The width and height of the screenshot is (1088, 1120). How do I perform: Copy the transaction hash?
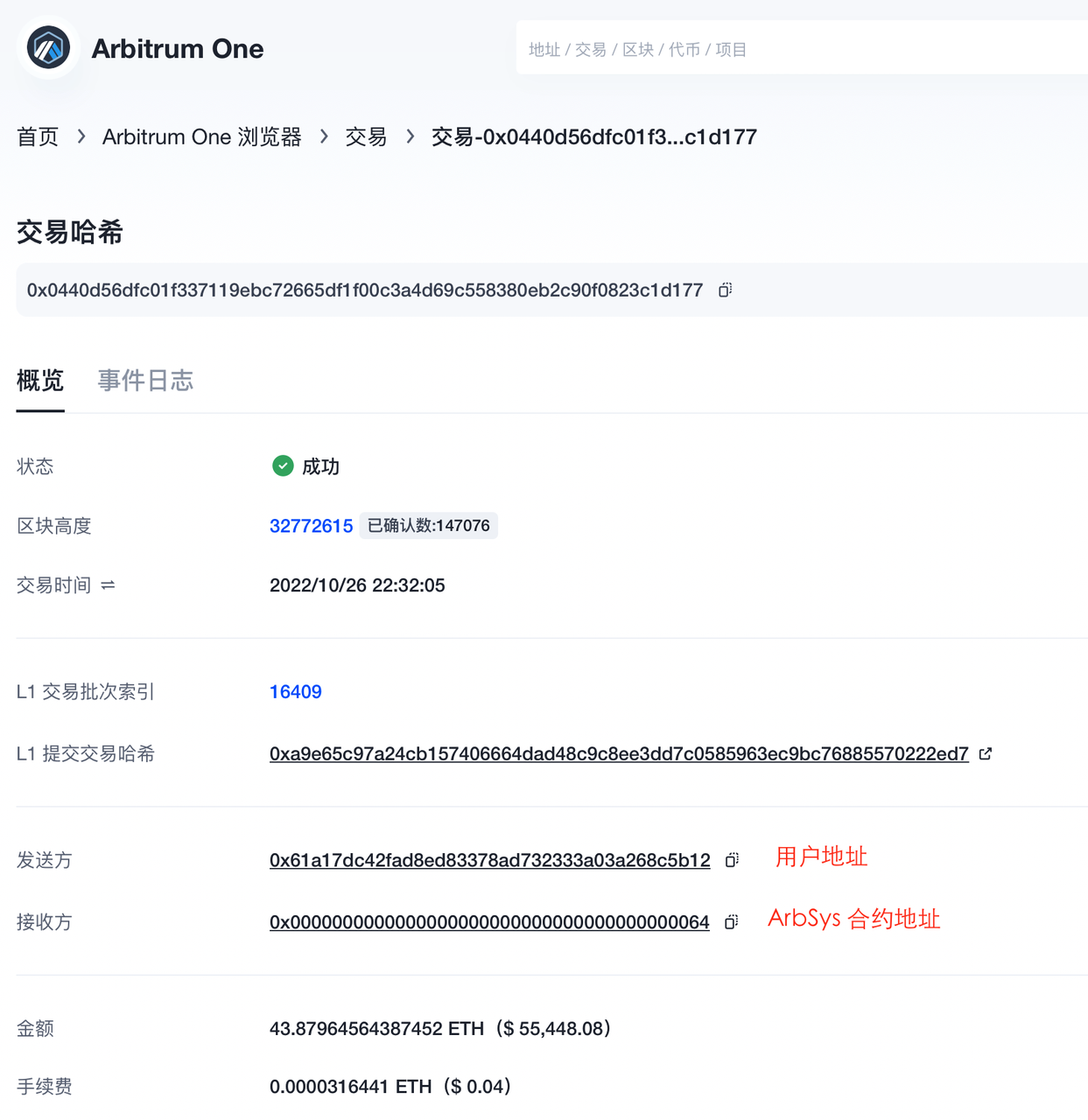725,290
